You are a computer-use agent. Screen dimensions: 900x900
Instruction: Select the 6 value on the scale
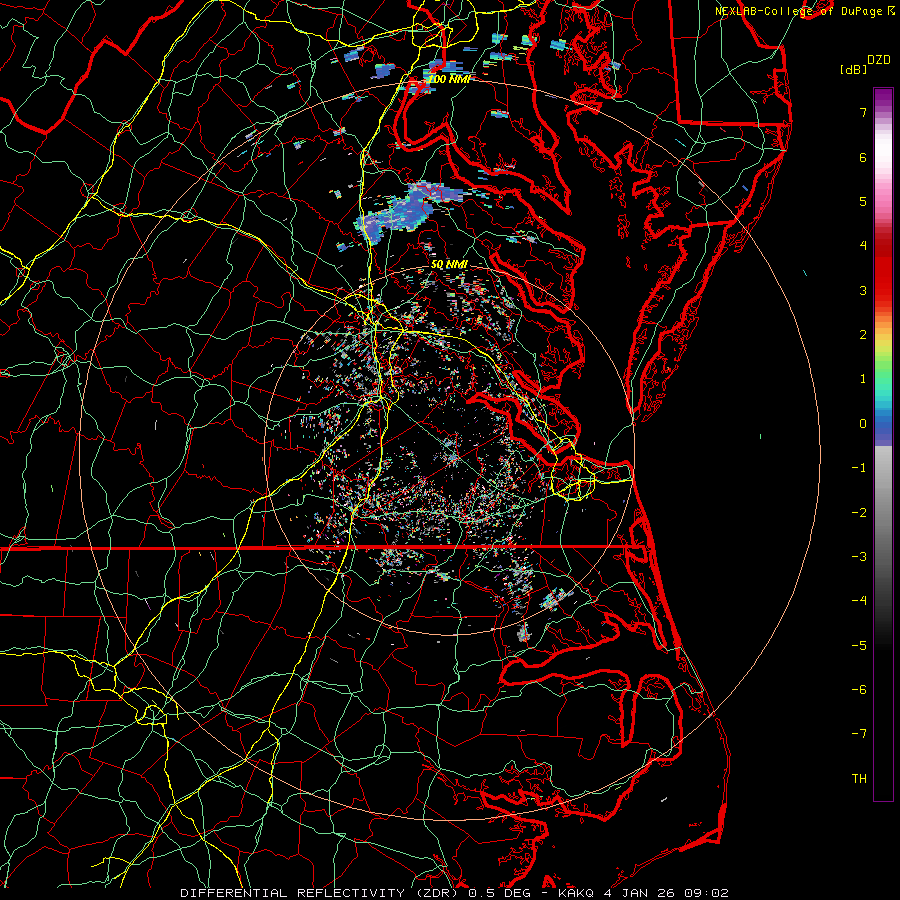click(x=863, y=157)
